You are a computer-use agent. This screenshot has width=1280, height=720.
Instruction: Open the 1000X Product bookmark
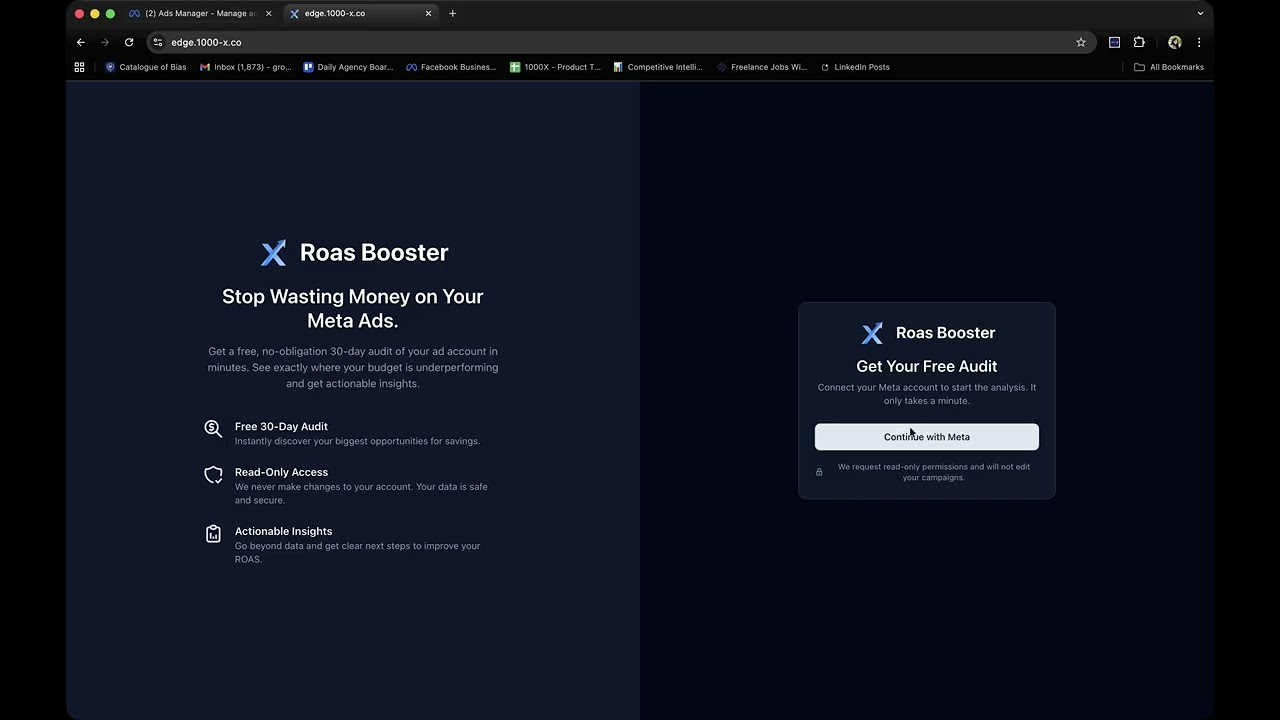click(555, 67)
